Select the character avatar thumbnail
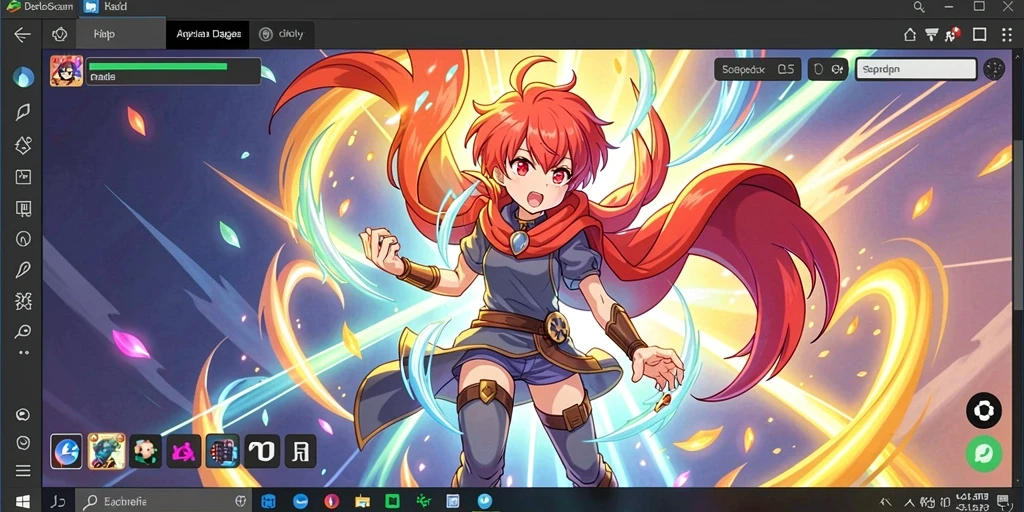 click(x=67, y=71)
